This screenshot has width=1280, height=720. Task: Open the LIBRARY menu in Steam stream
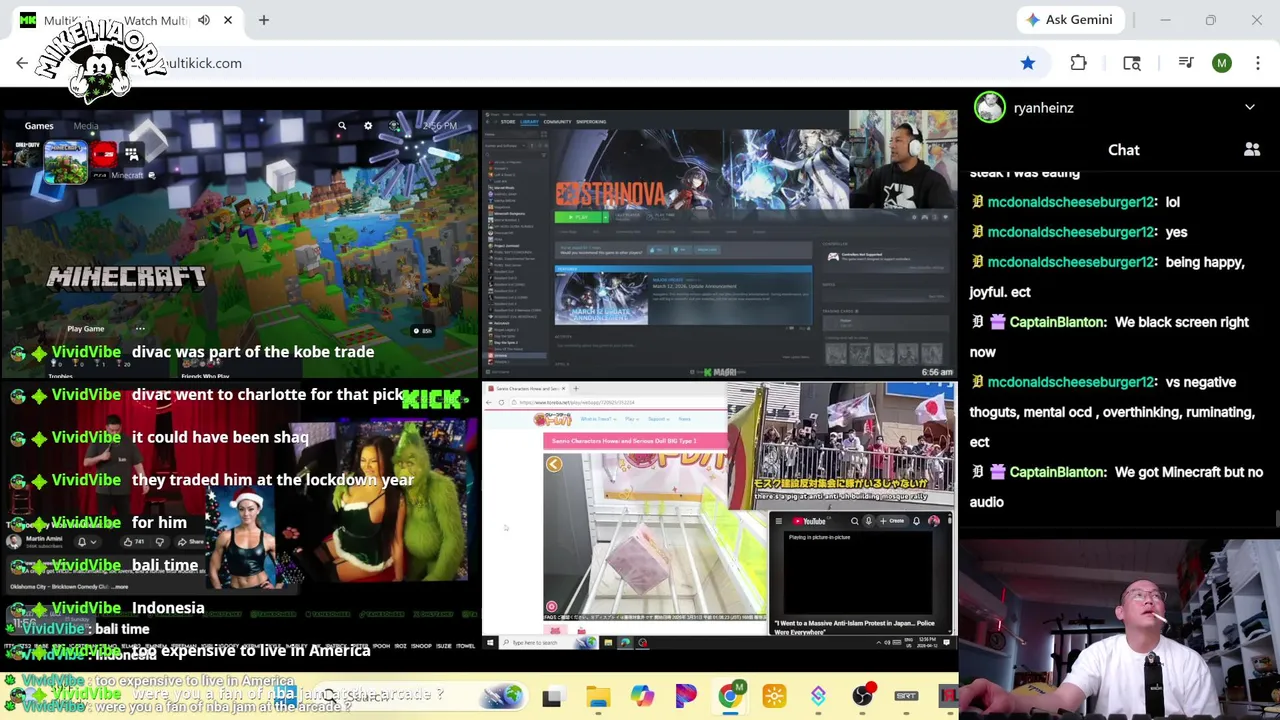point(529,122)
